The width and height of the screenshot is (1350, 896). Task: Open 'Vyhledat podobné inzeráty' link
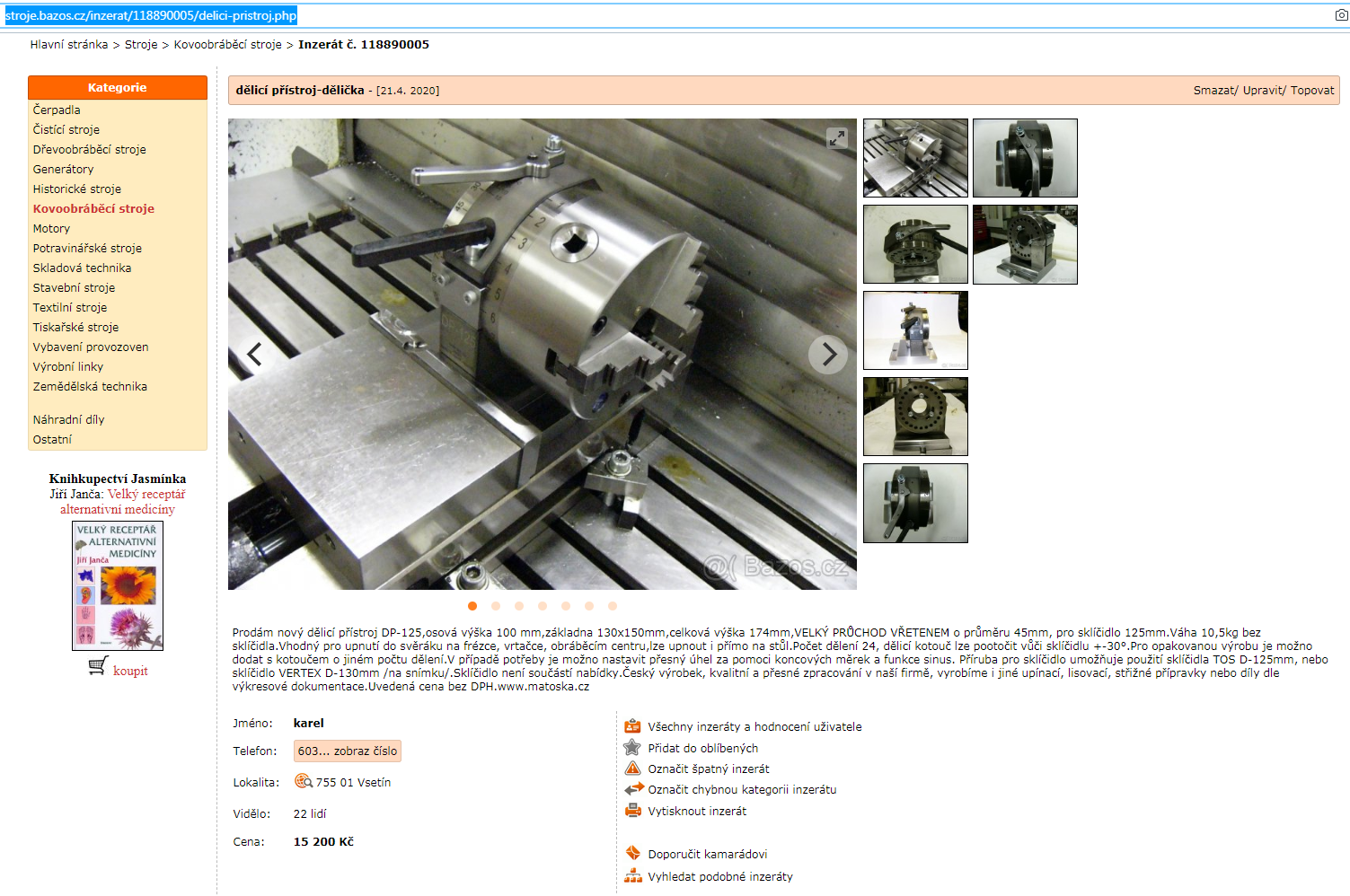[720, 877]
